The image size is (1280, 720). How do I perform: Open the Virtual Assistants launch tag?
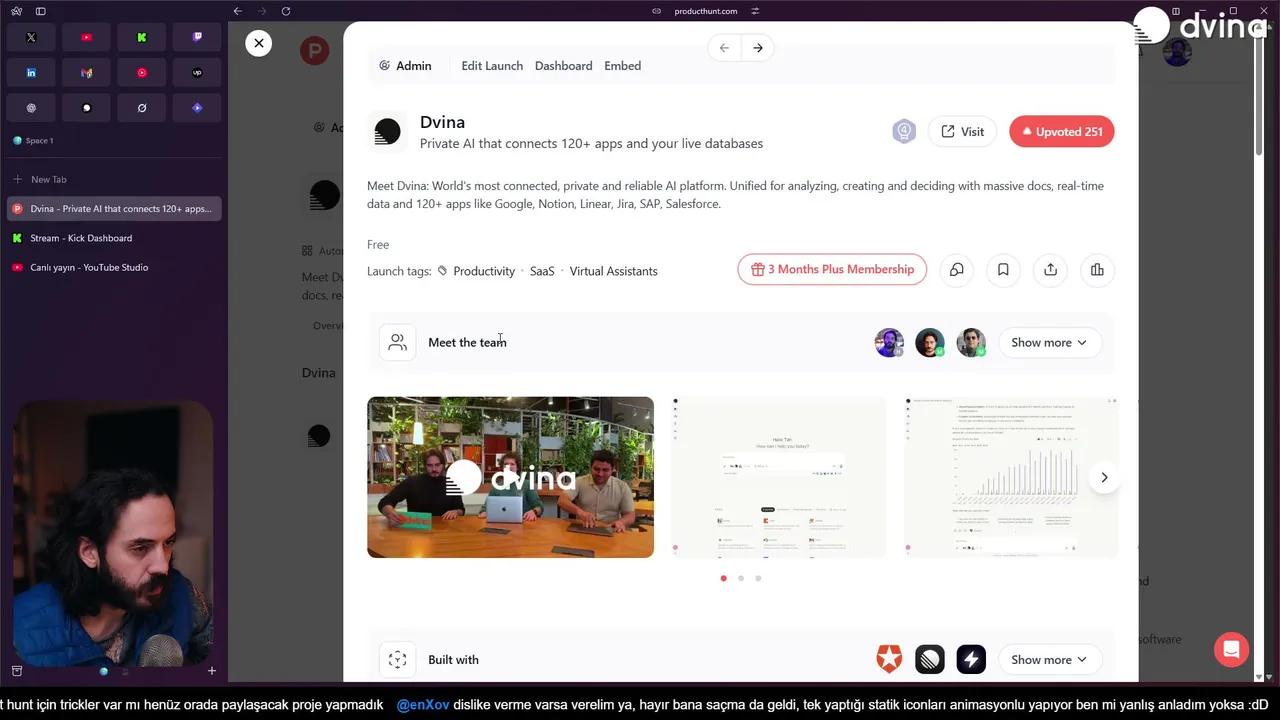(613, 271)
